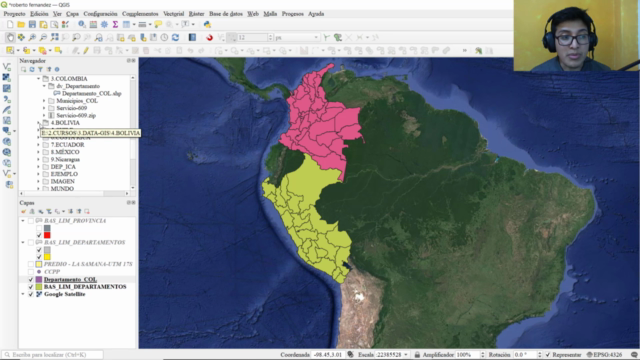Save the project with the floppy disk icon
Viewport: 640px width, 360px height.
click(32, 25)
